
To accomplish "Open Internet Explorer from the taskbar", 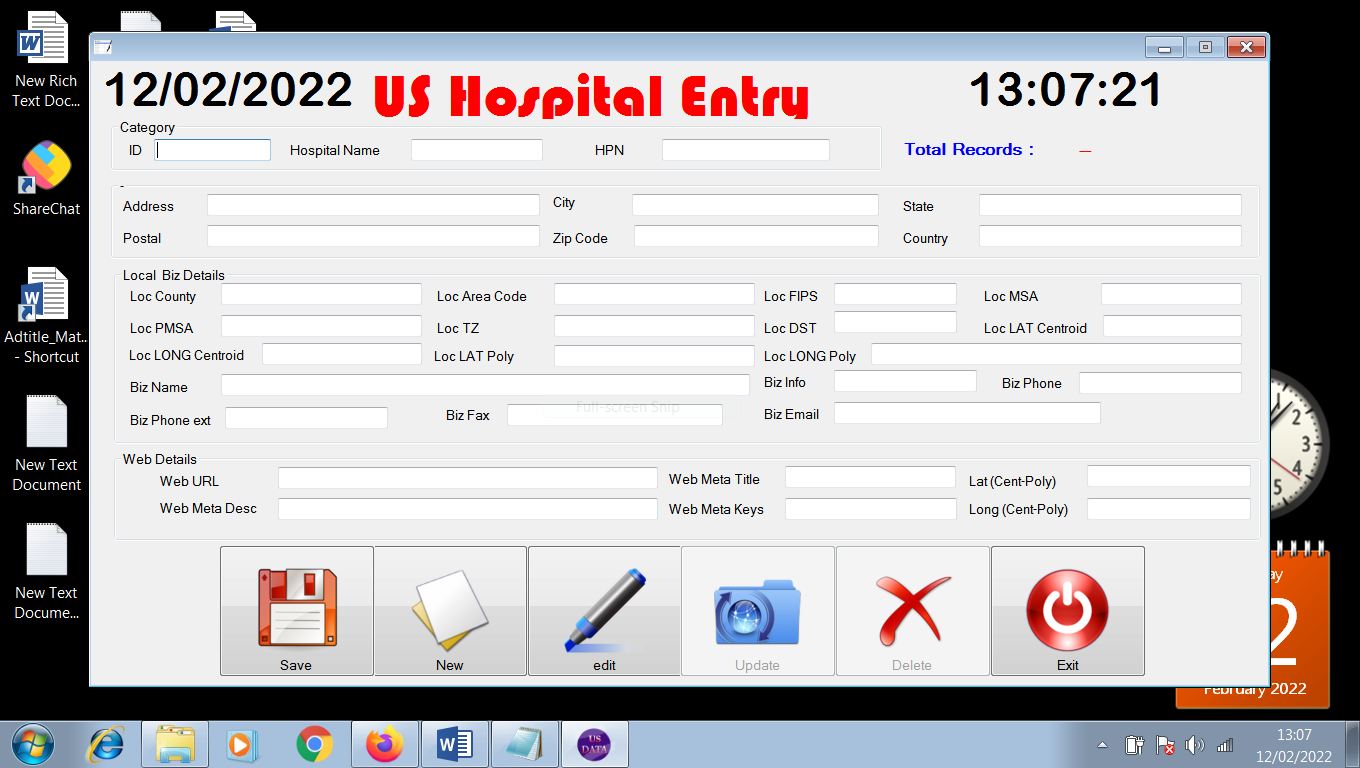I will coord(105,744).
